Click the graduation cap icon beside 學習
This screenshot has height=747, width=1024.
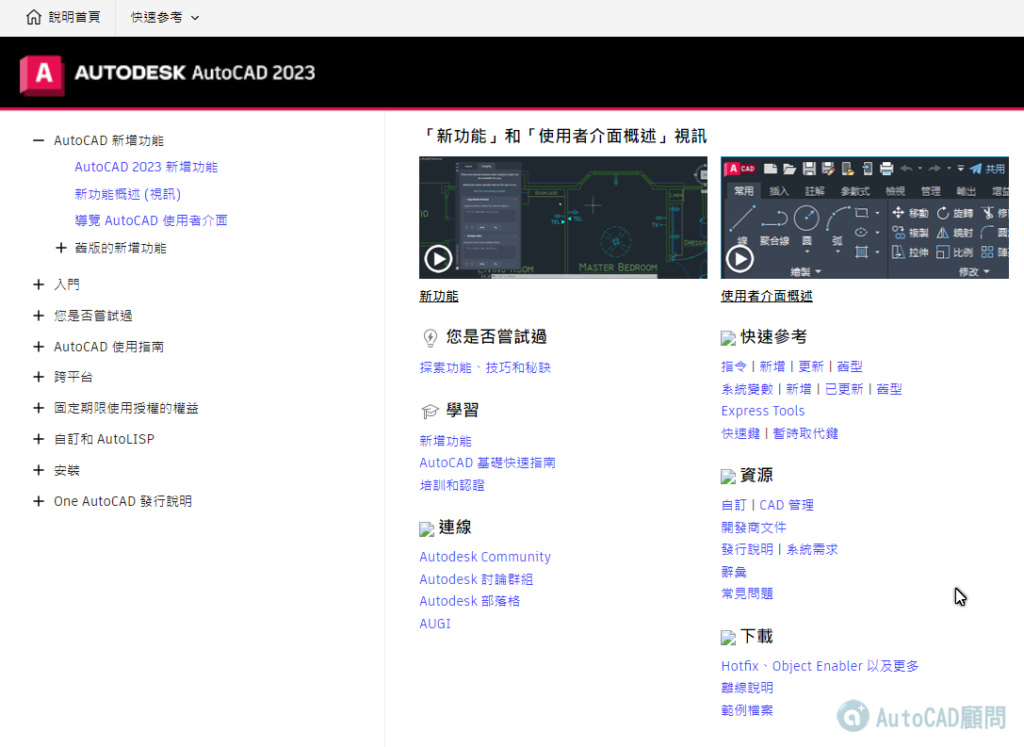tap(430, 411)
